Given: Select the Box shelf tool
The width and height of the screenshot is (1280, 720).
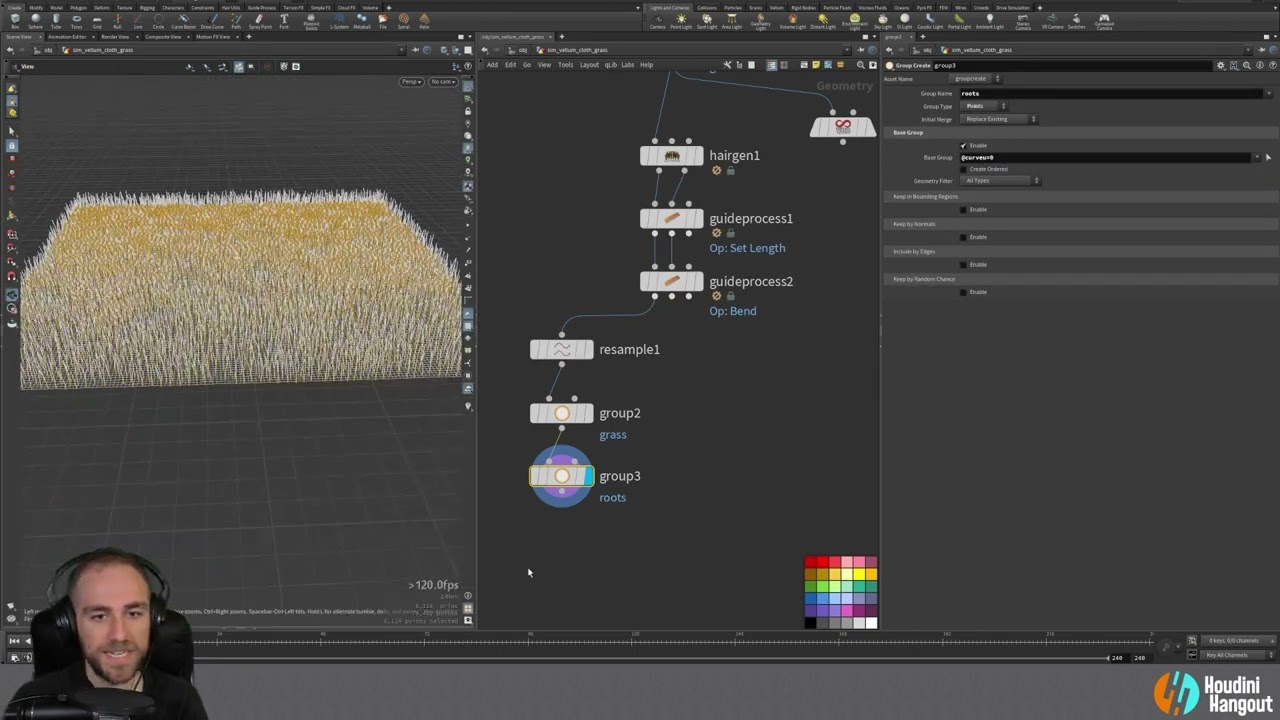Looking at the screenshot, I should [x=14, y=20].
